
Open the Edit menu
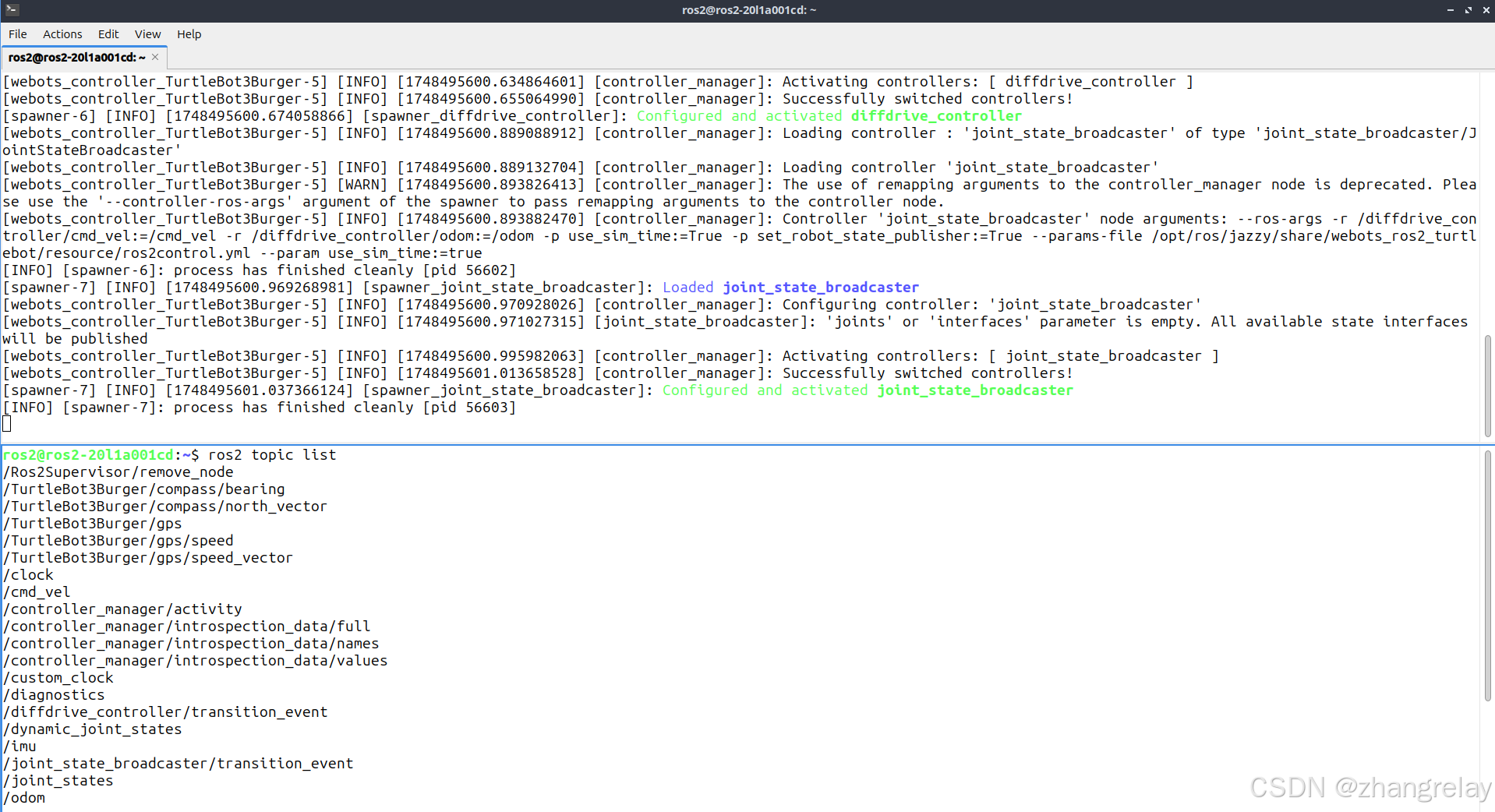click(108, 34)
